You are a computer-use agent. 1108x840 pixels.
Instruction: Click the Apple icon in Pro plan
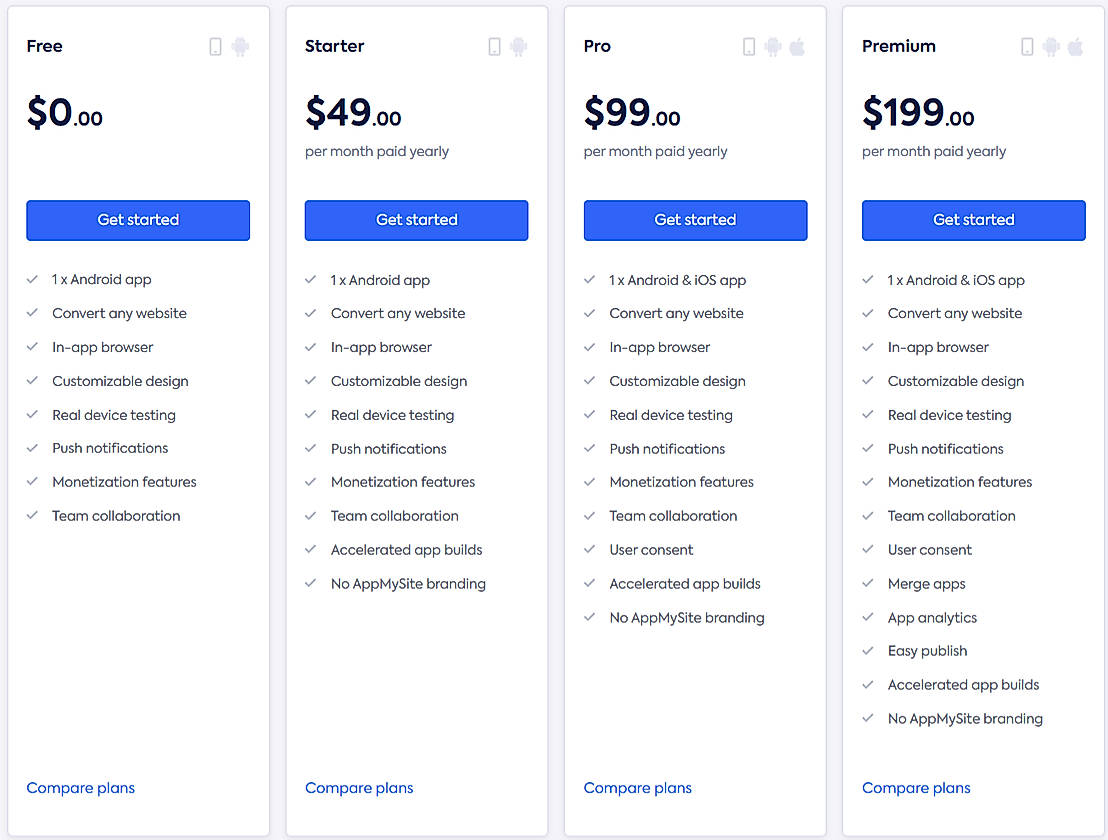(x=797, y=46)
